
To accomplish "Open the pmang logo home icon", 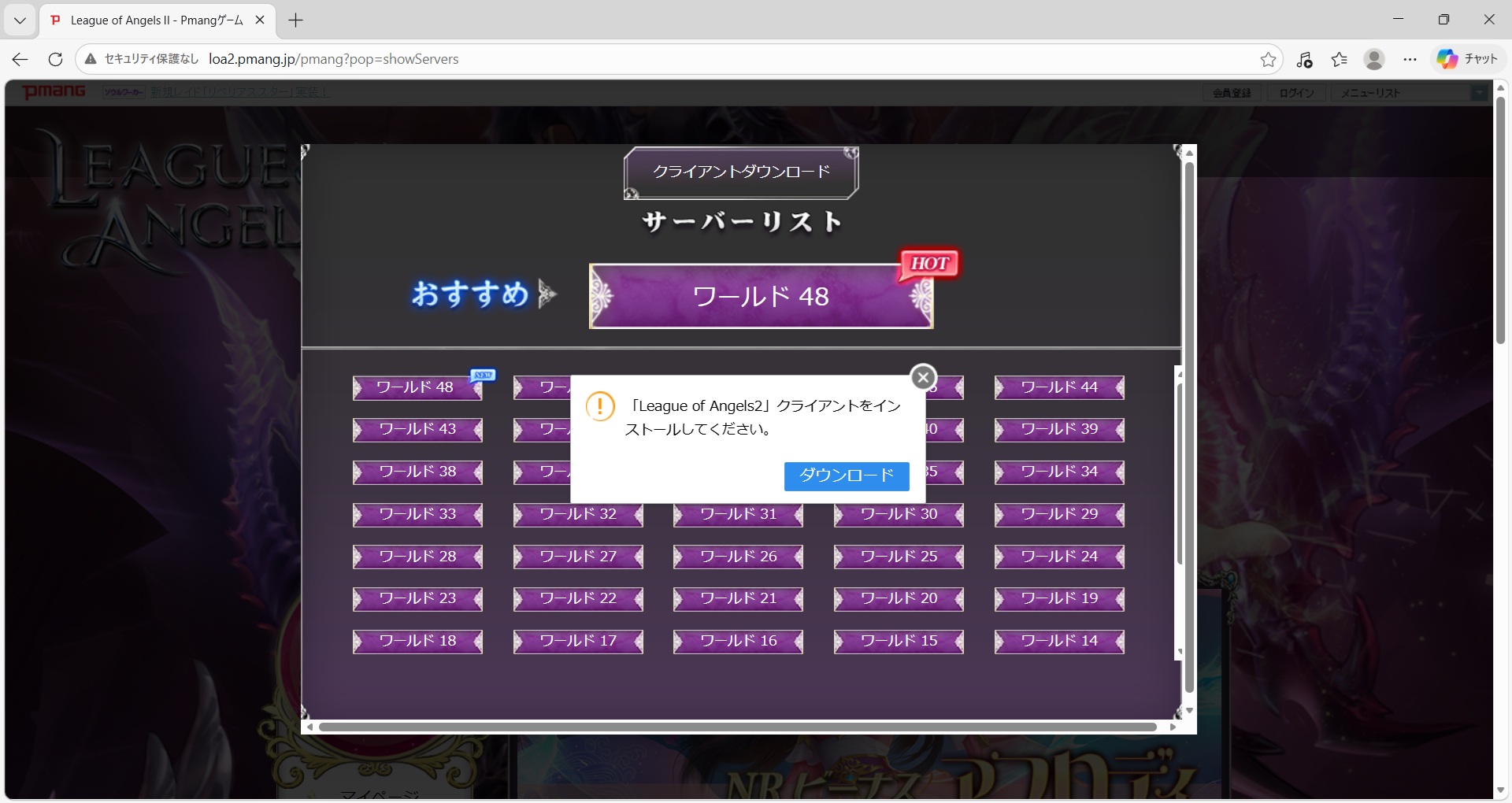I will 54,92.
